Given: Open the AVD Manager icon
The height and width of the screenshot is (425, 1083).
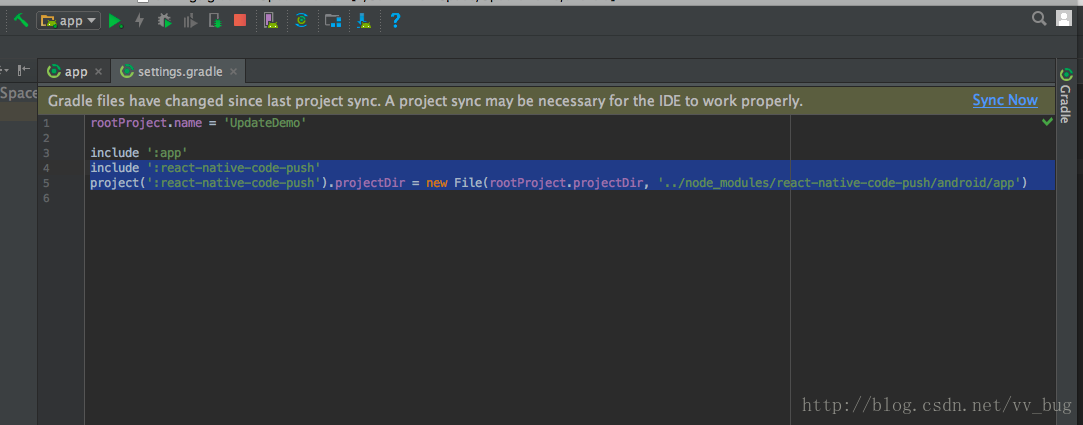Looking at the screenshot, I should (271, 21).
